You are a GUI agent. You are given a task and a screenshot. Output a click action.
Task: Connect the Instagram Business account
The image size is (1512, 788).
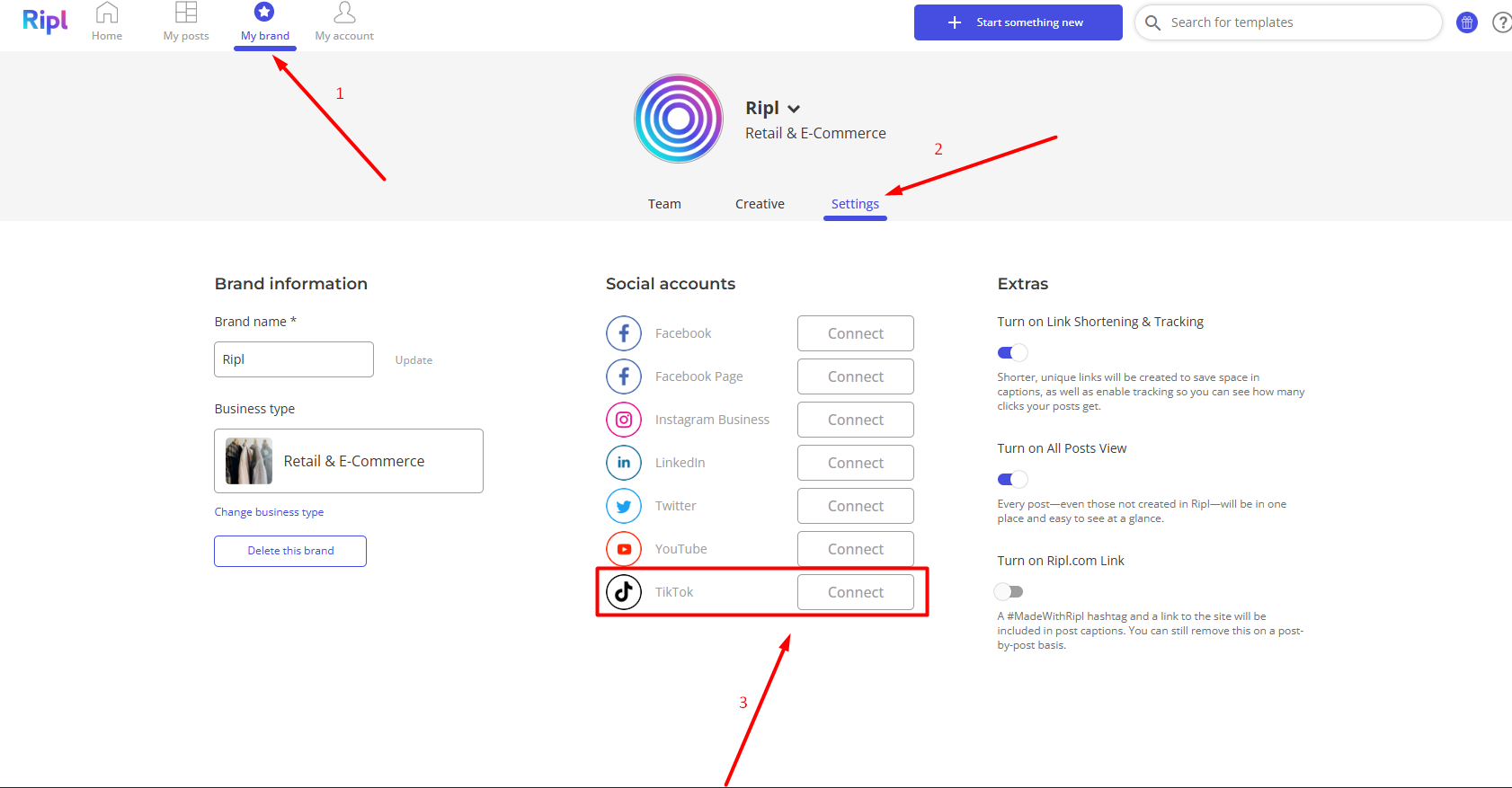tap(856, 420)
